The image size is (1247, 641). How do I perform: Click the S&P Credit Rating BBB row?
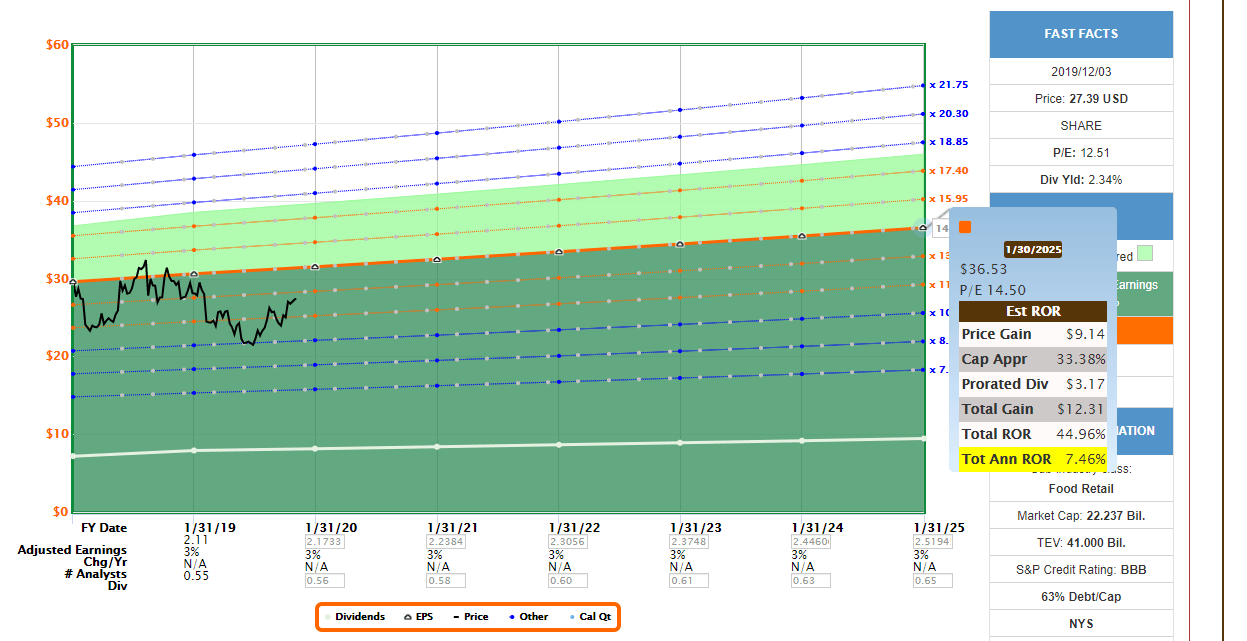pyautogui.click(x=1081, y=570)
